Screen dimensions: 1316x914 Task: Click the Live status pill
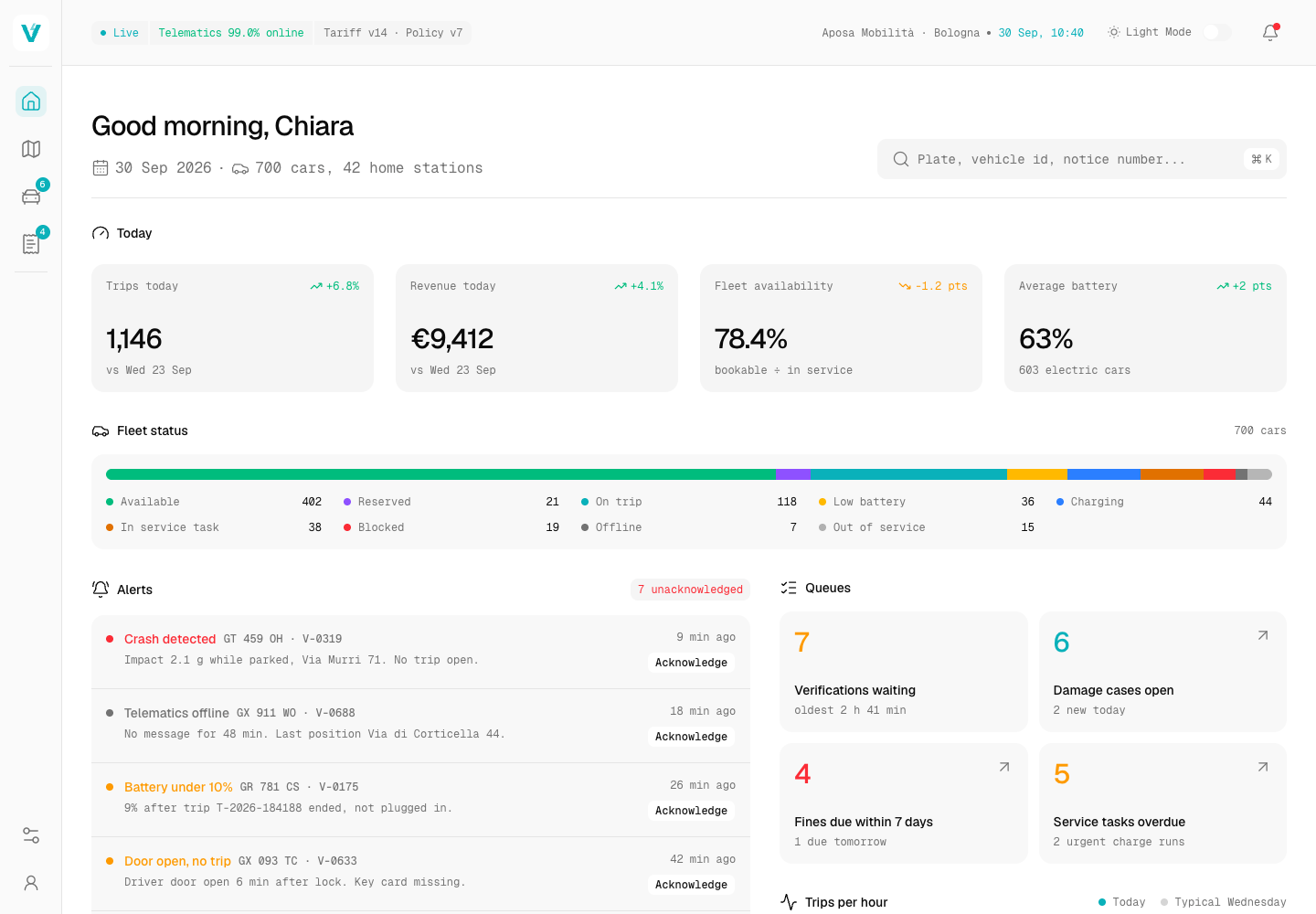click(120, 33)
